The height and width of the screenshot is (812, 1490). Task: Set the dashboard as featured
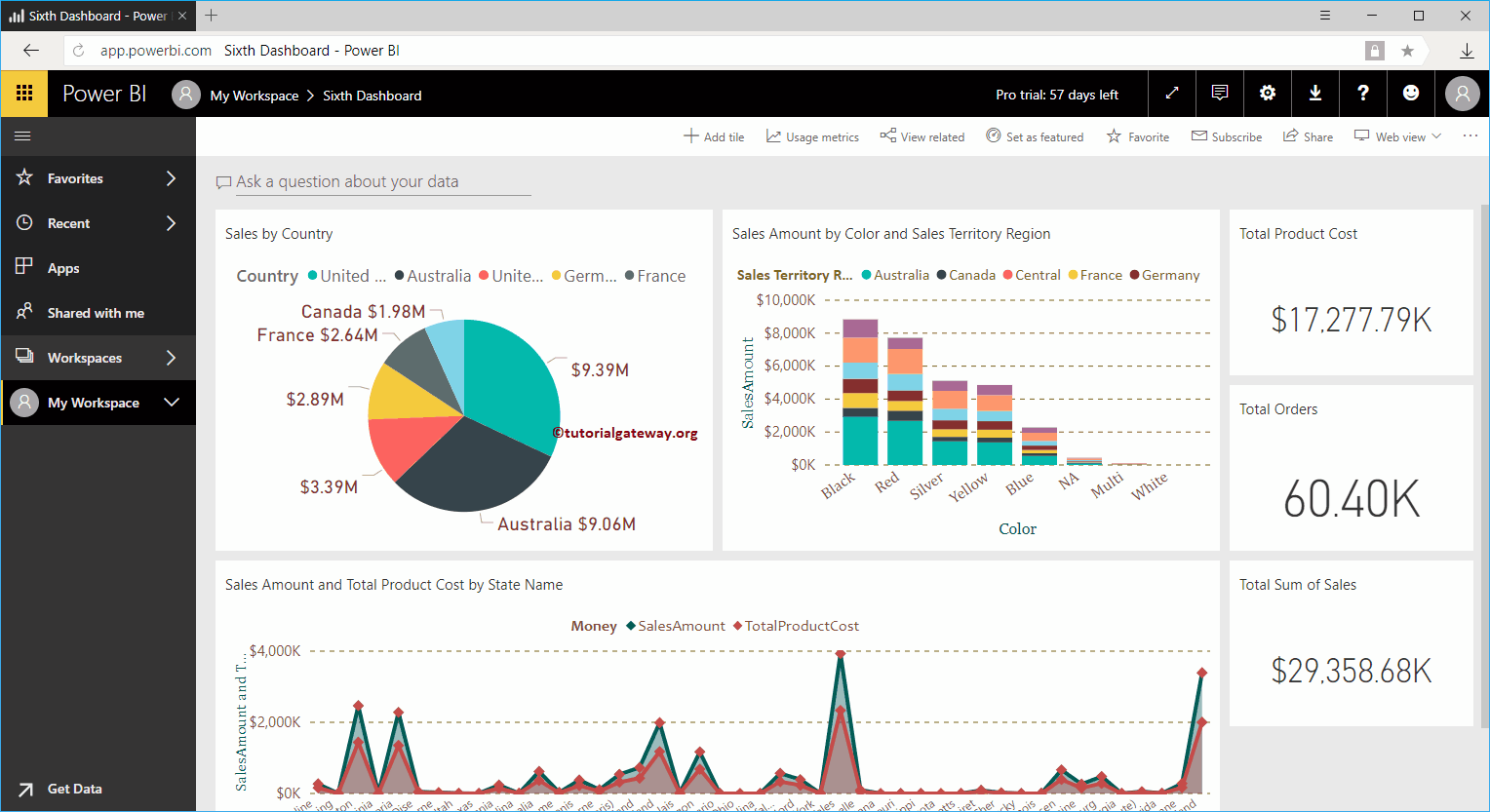pos(1035,136)
